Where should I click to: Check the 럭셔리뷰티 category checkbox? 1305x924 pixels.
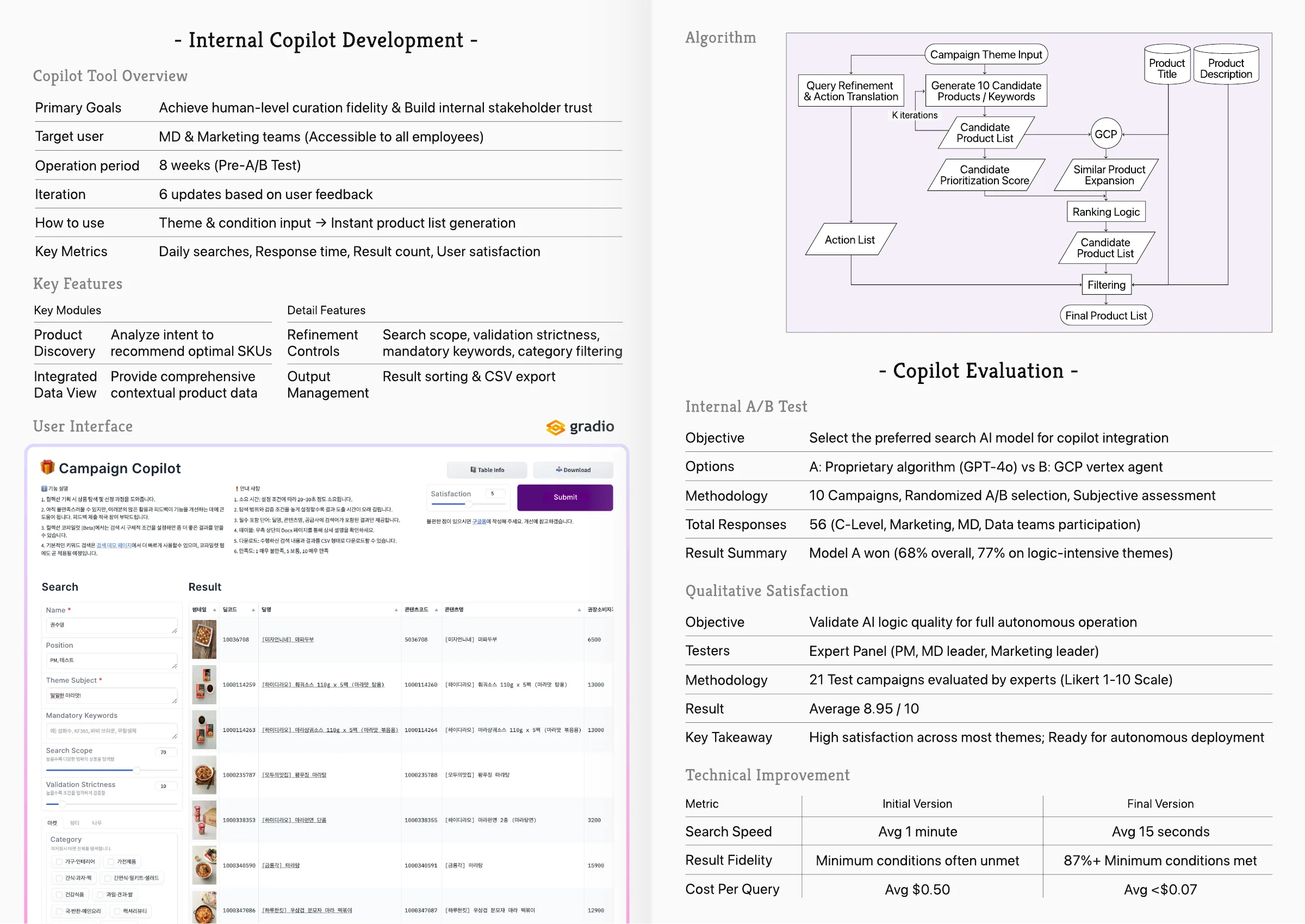tap(117, 911)
